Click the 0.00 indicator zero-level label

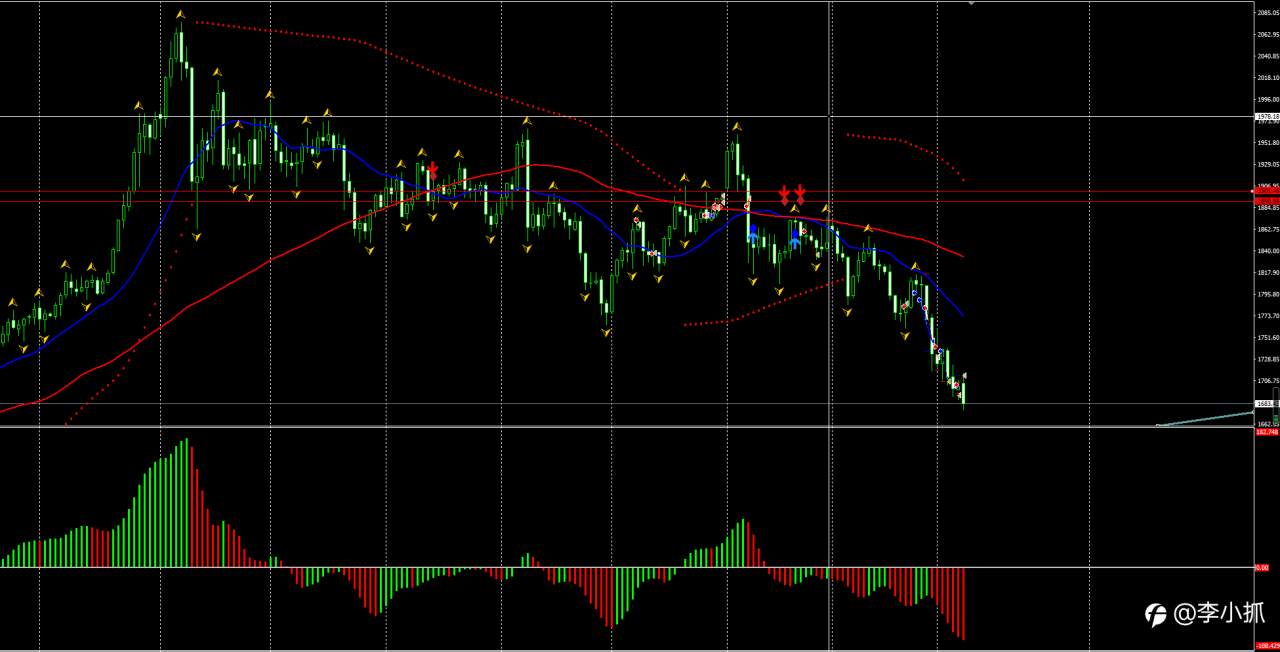click(x=1263, y=567)
